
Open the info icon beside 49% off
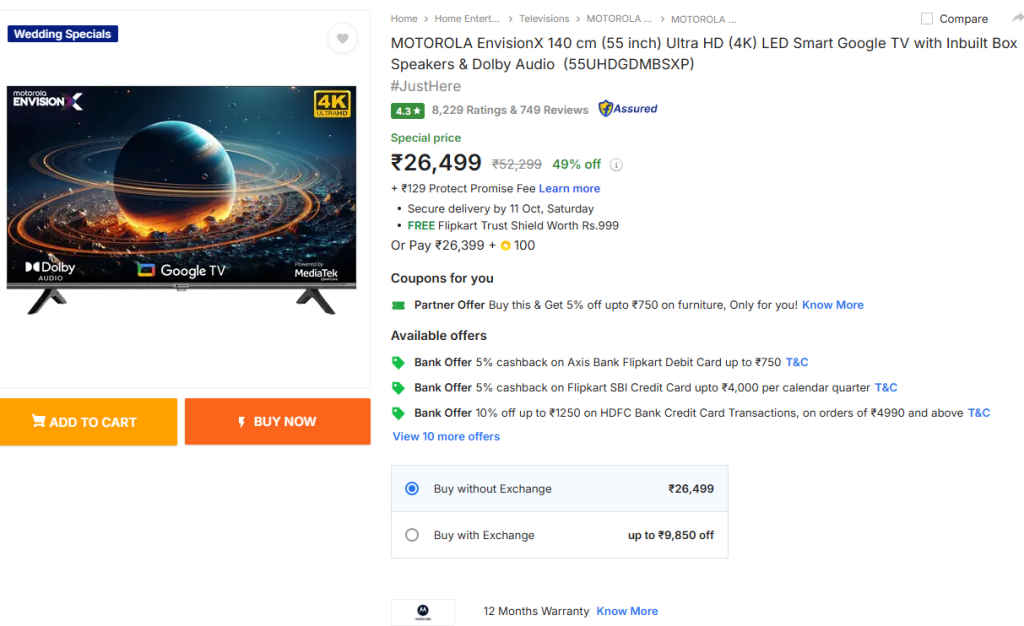coord(616,164)
